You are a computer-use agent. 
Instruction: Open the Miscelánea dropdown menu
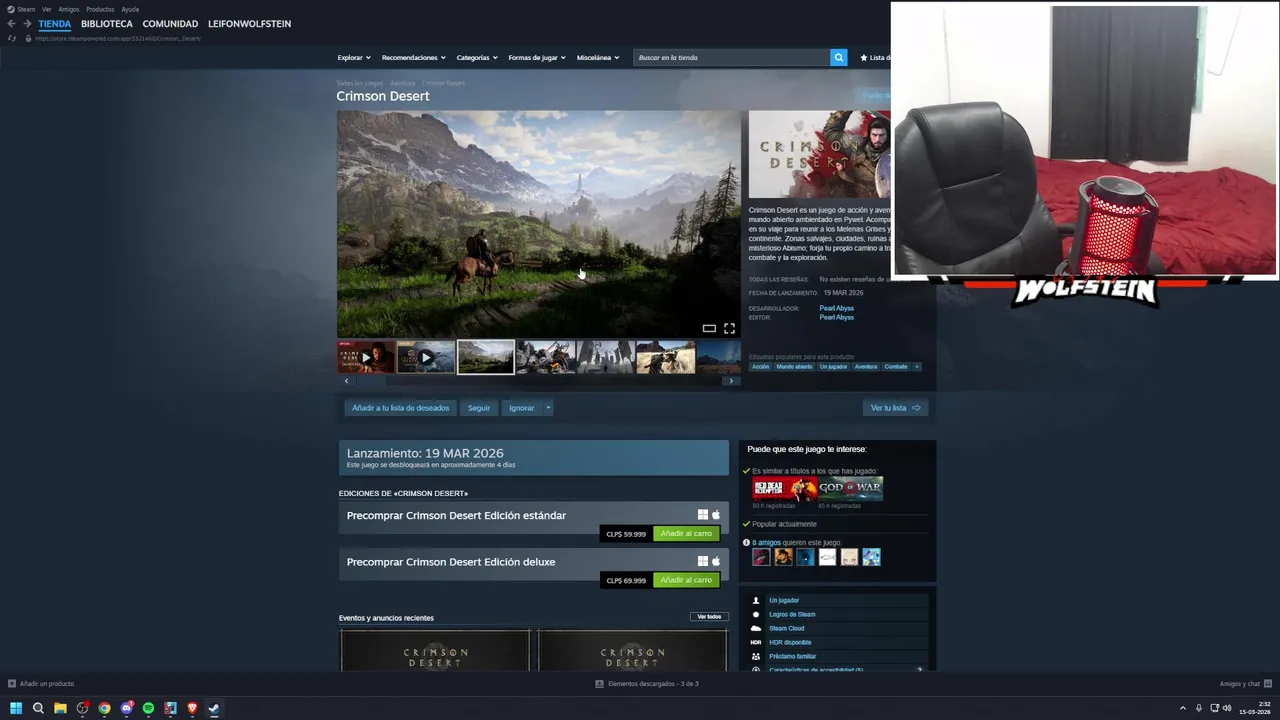click(598, 58)
